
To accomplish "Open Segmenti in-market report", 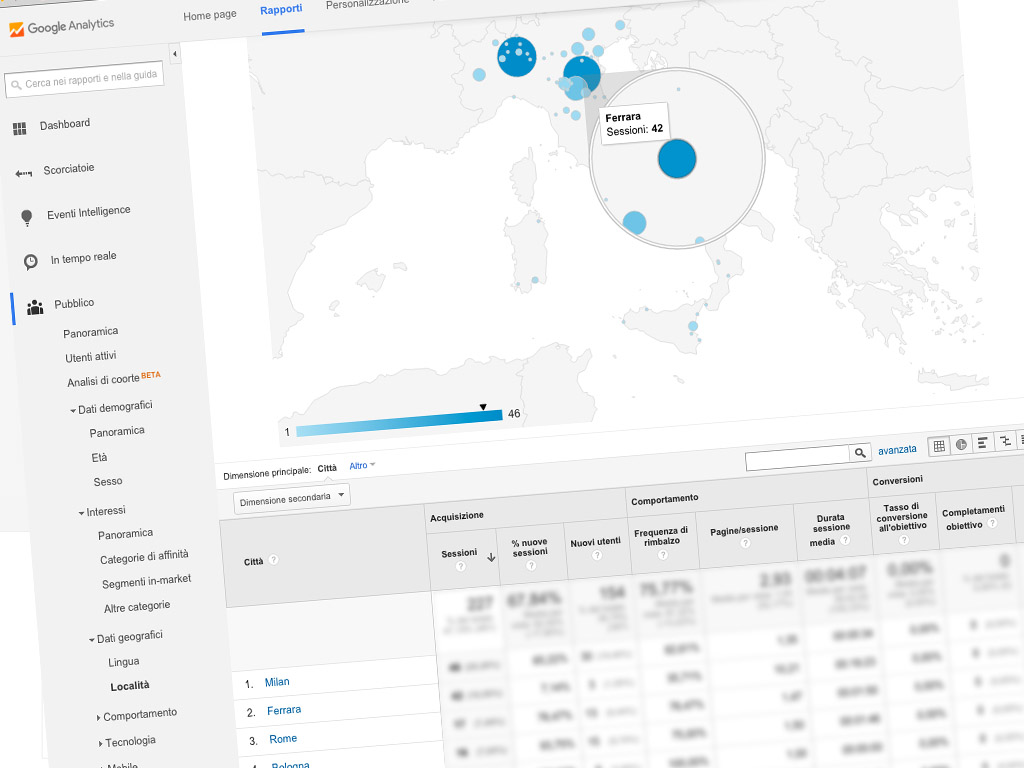I will (x=146, y=581).
